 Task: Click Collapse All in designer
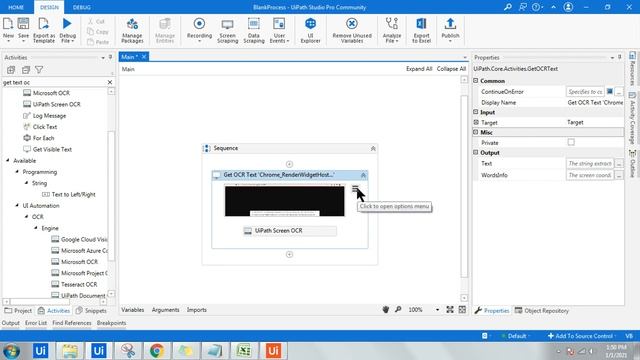tap(451, 69)
